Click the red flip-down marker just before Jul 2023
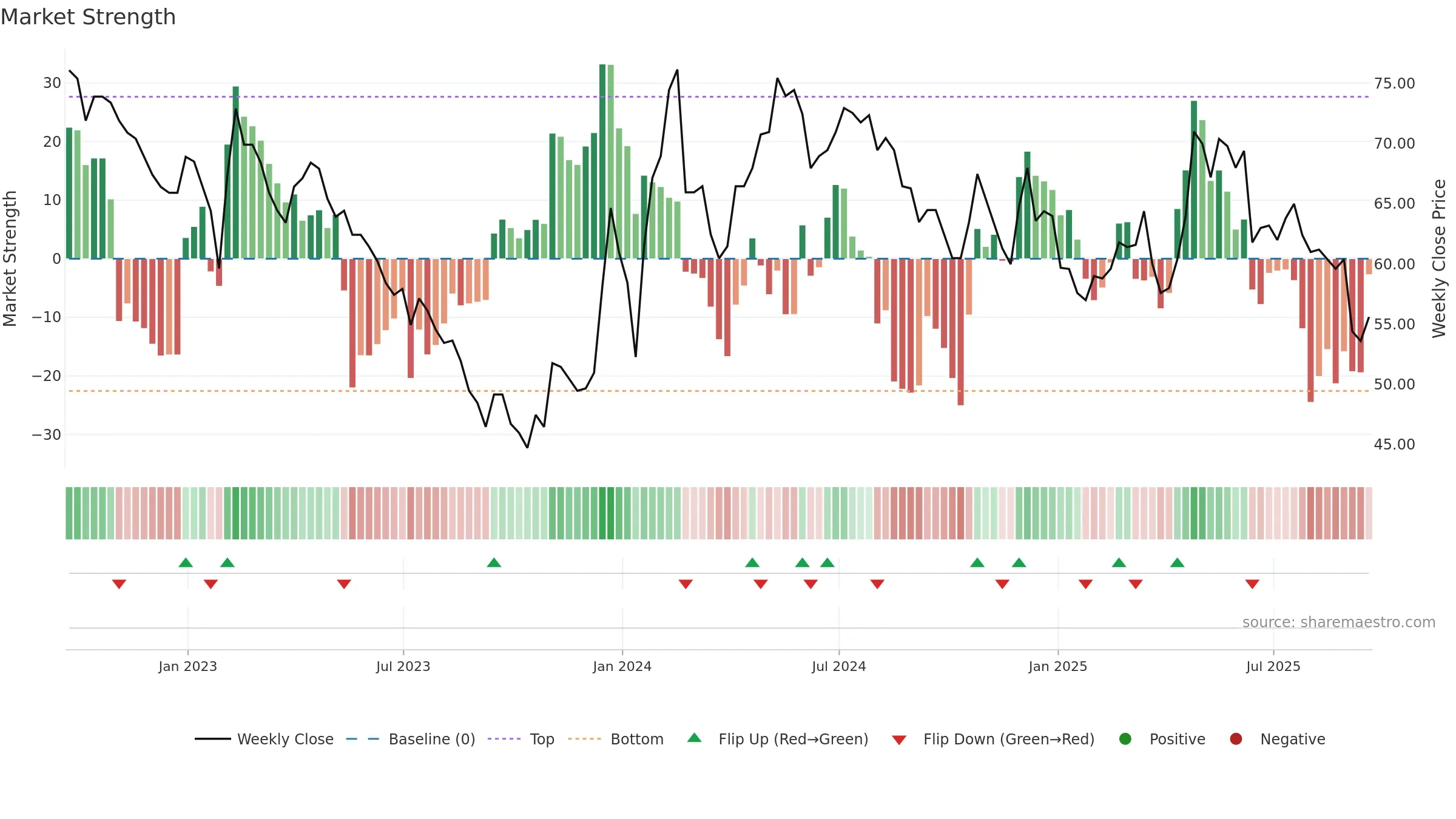 pos(344,584)
